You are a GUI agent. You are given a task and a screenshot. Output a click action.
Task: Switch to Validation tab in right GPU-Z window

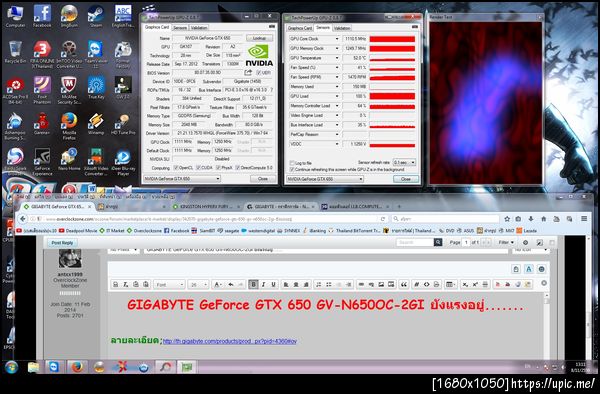click(342, 28)
